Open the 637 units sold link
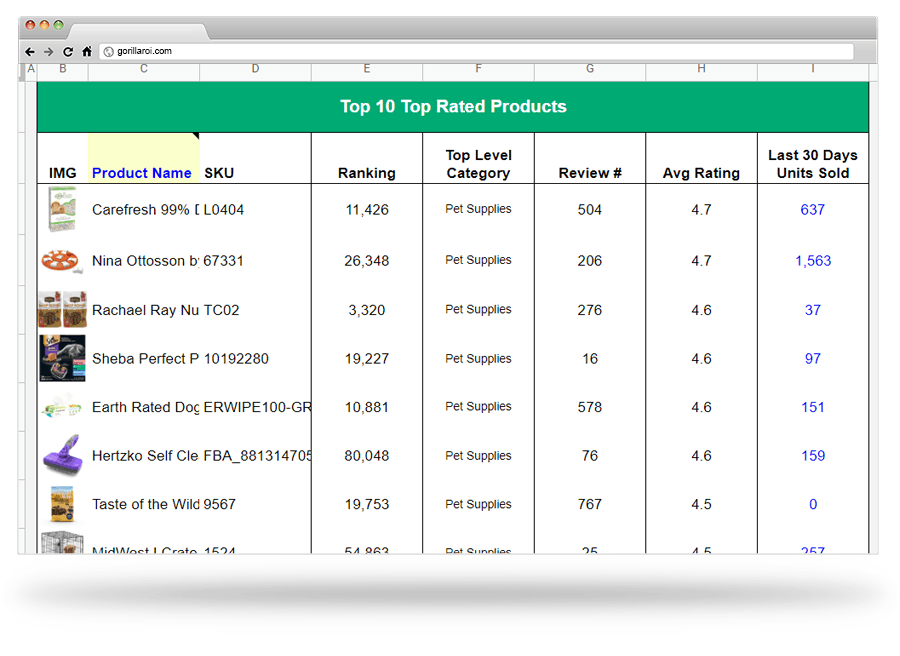The width and height of the screenshot is (900, 656). click(x=812, y=210)
